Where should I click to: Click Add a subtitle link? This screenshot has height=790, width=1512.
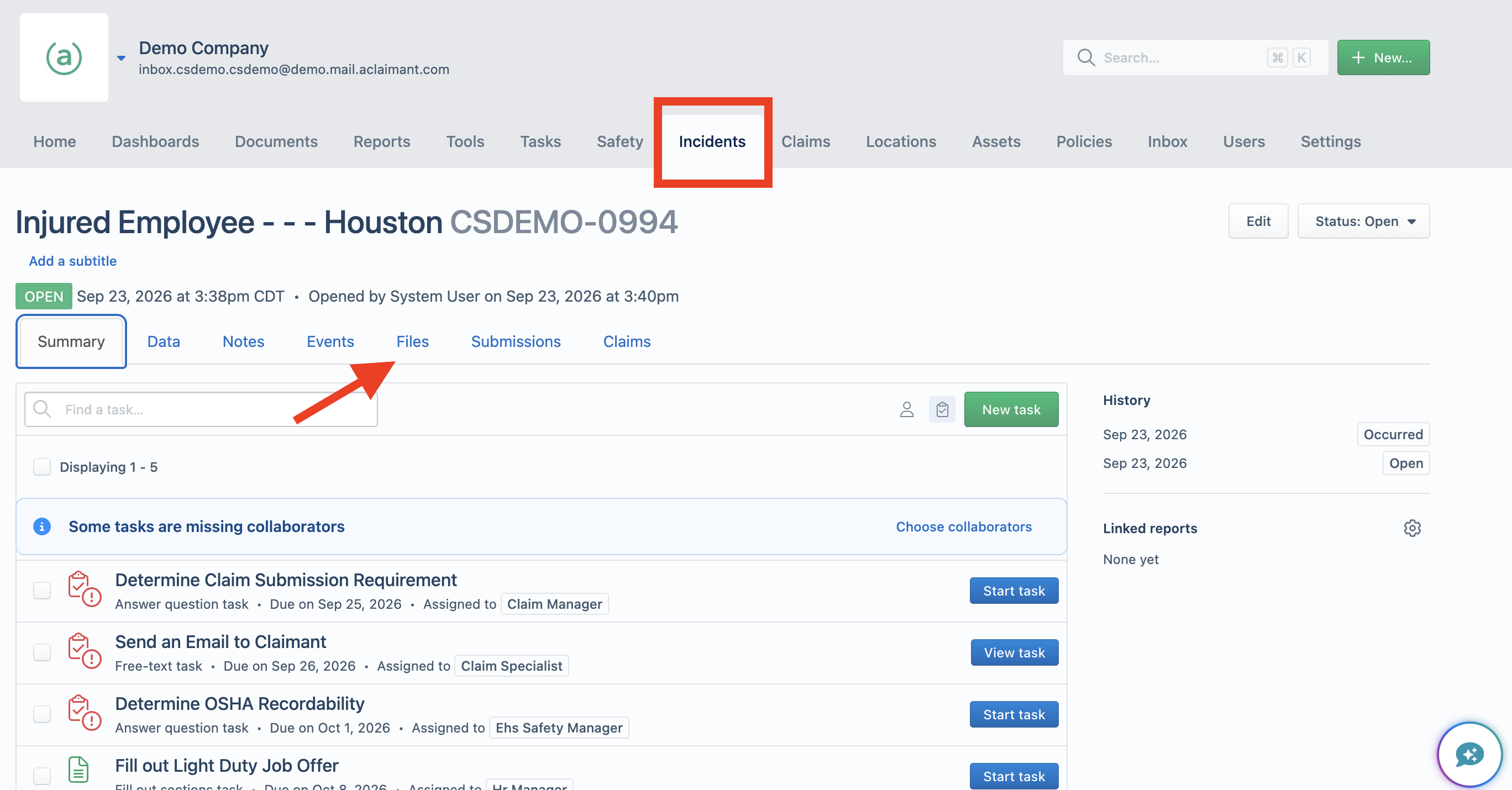pos(73,261)
